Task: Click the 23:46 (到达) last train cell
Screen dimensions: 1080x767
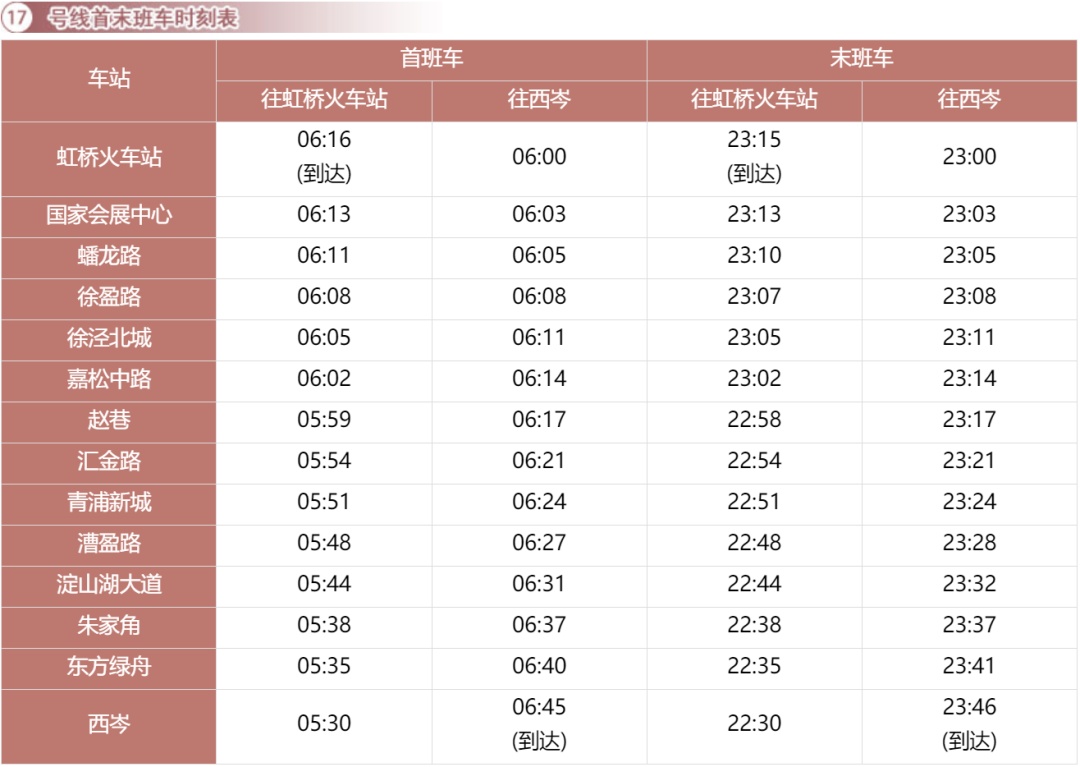Action: click(969, 724)
